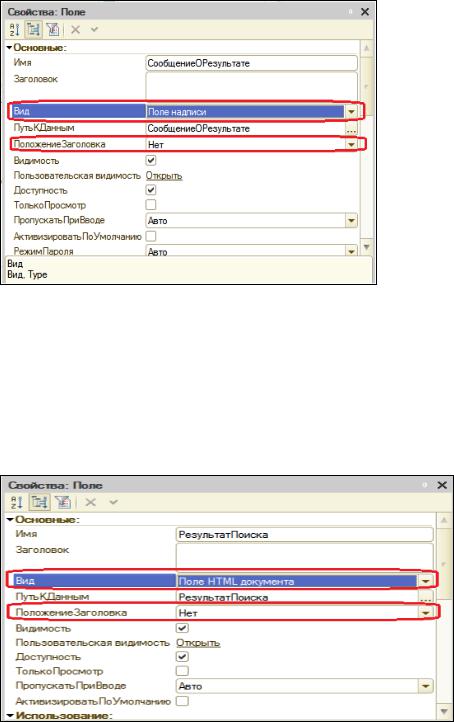454x722 pixels.
Task: Open Вид dropdown showing Поле надписи
Action: point(351,111)
